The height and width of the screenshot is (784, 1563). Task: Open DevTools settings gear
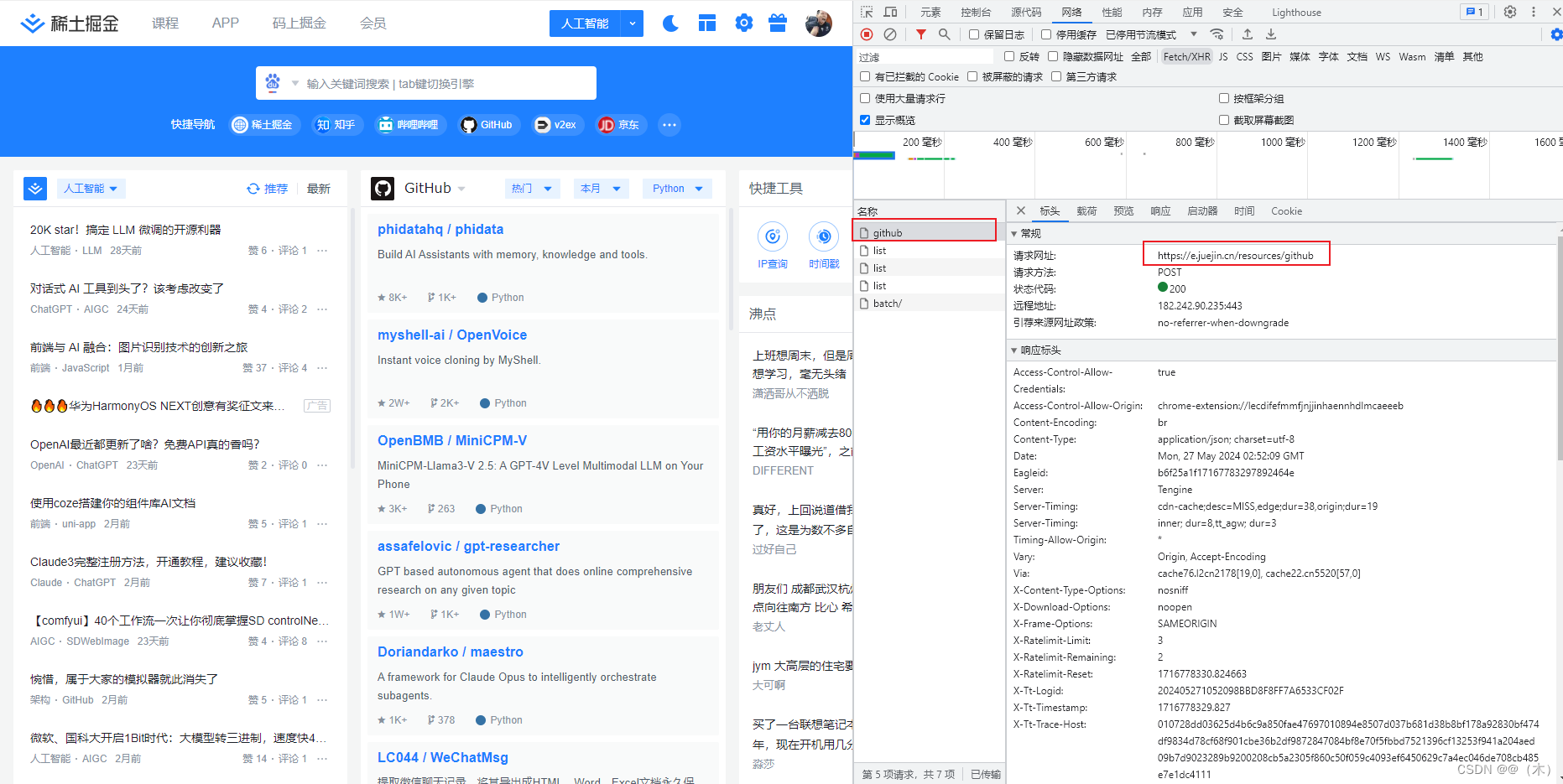(1510, 12)
